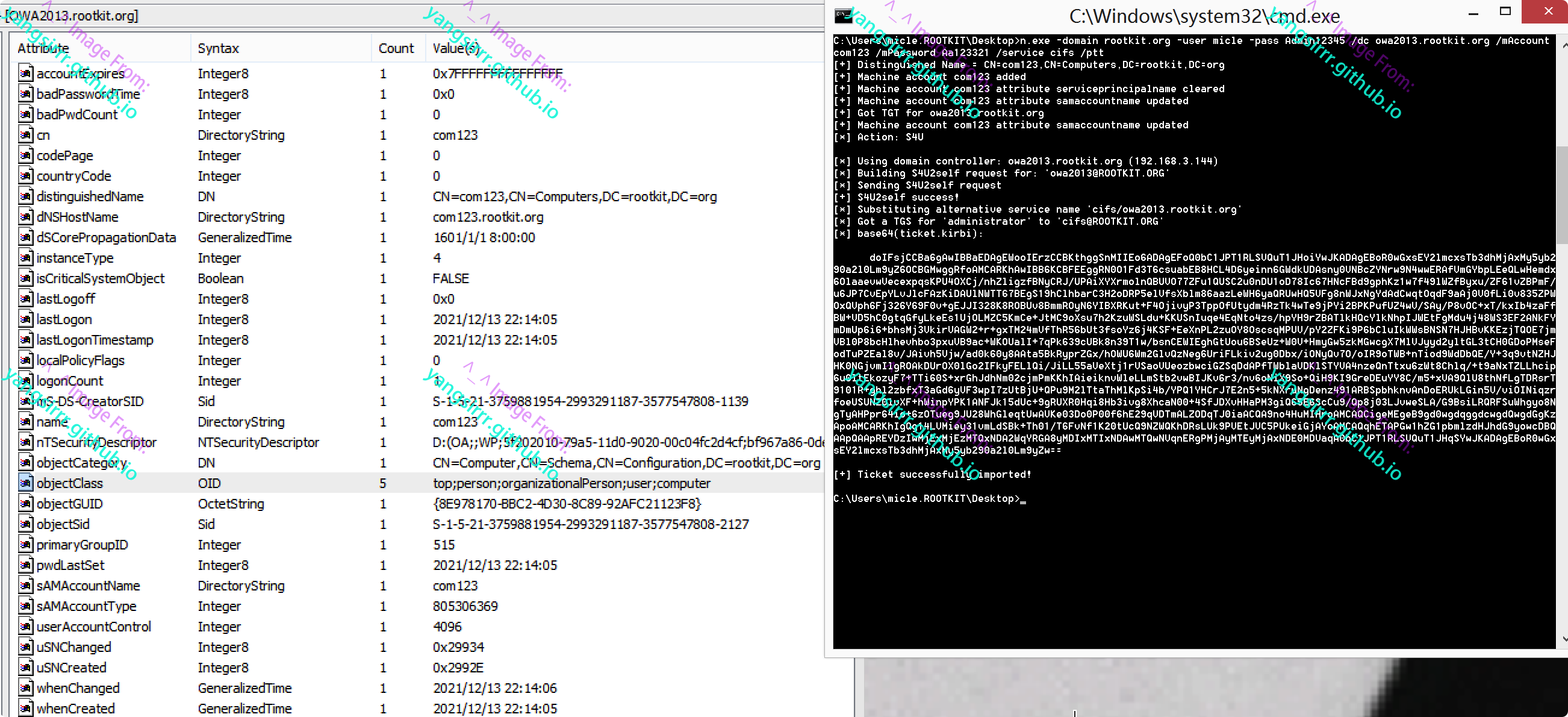
Task: Click the Count column header
Action: click(x=396, y=48)
